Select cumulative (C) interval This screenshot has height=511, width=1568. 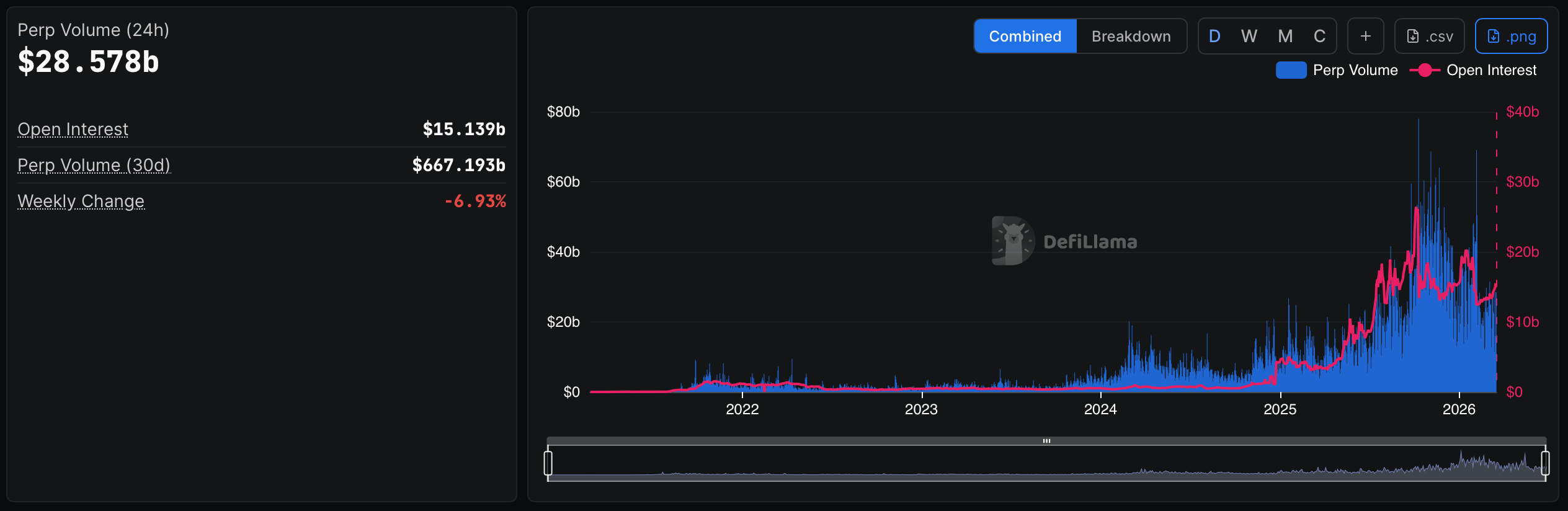tap(1319, 37)
